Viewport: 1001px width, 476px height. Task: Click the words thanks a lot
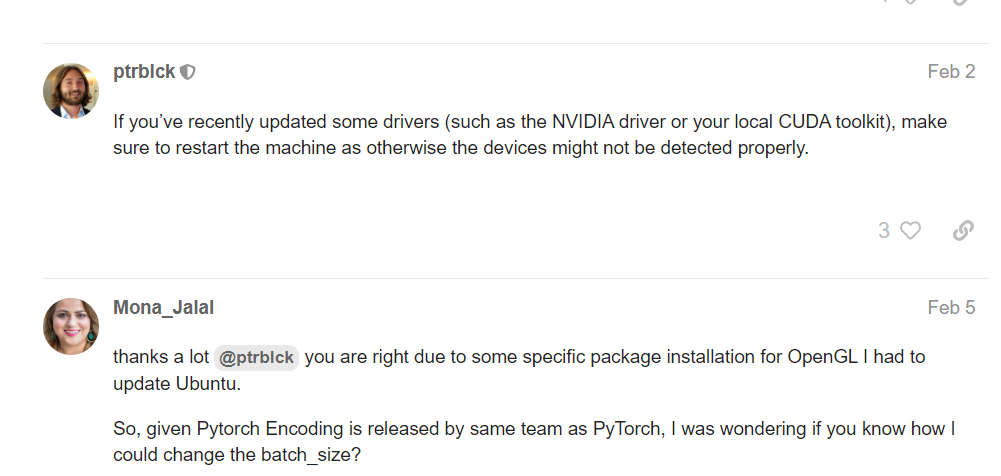(x=160, y=357)
